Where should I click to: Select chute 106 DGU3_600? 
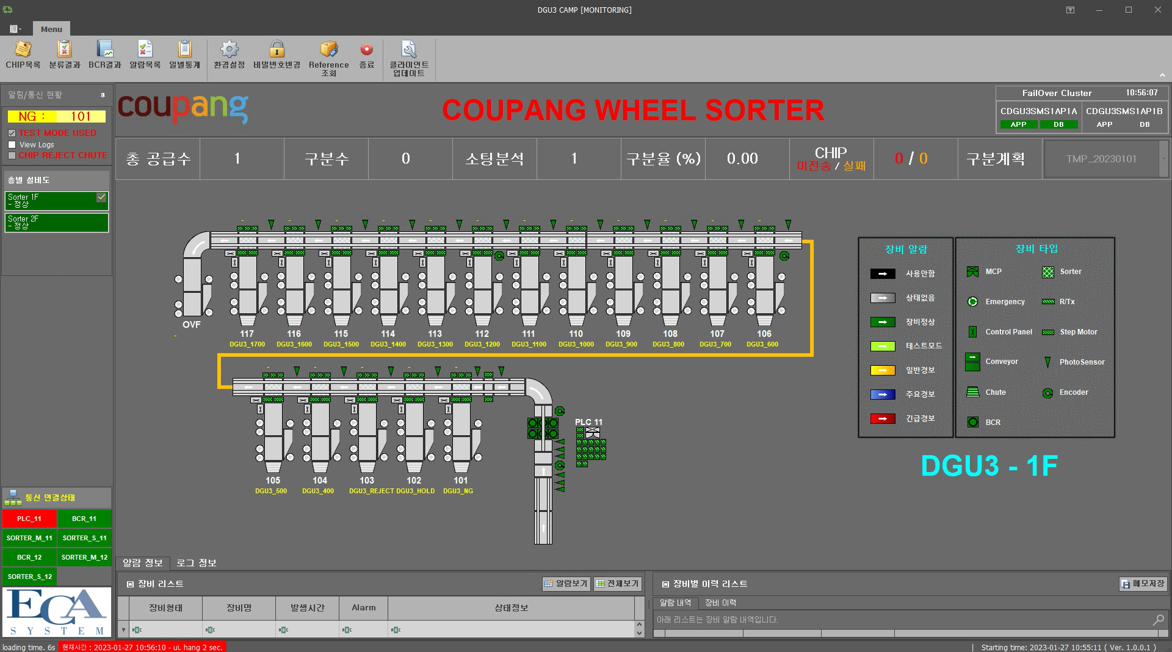click(x=764, y=290)
